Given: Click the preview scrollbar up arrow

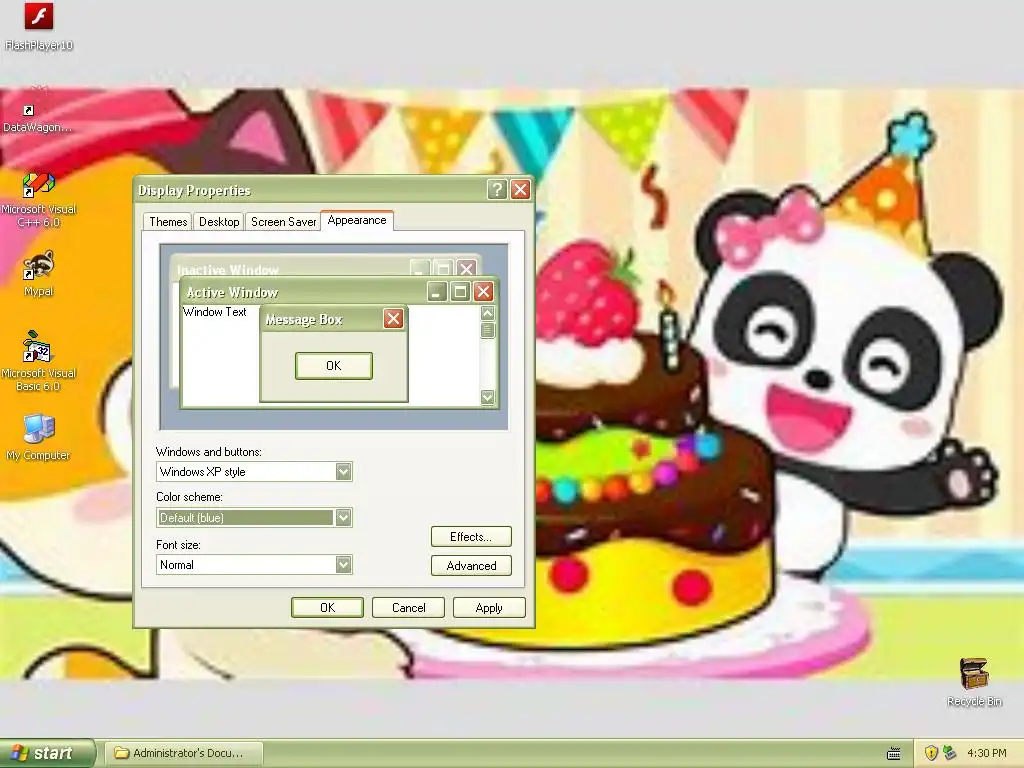Looking at the screenshot, I should click(x=487, y=313).
